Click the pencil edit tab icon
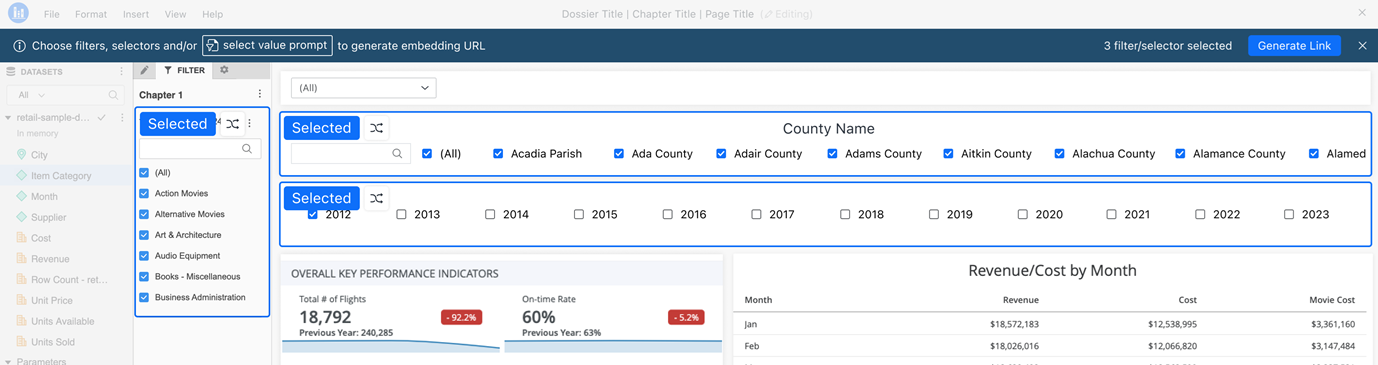This screenshot has height=365, width=1378. (x=144, y=71)
